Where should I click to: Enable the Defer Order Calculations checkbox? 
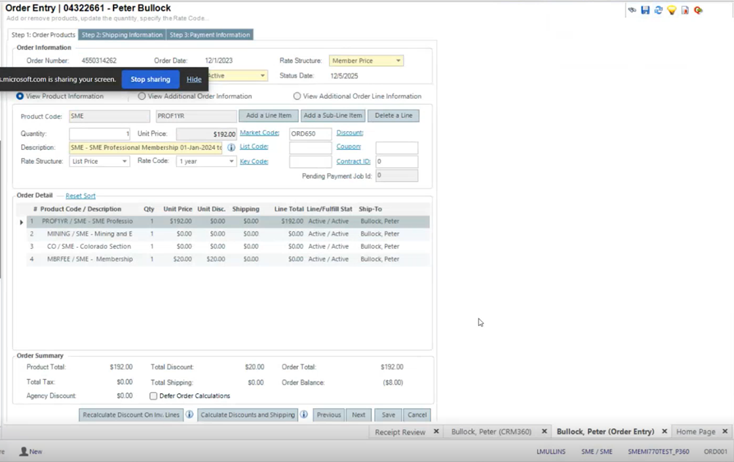pos(153,396)
